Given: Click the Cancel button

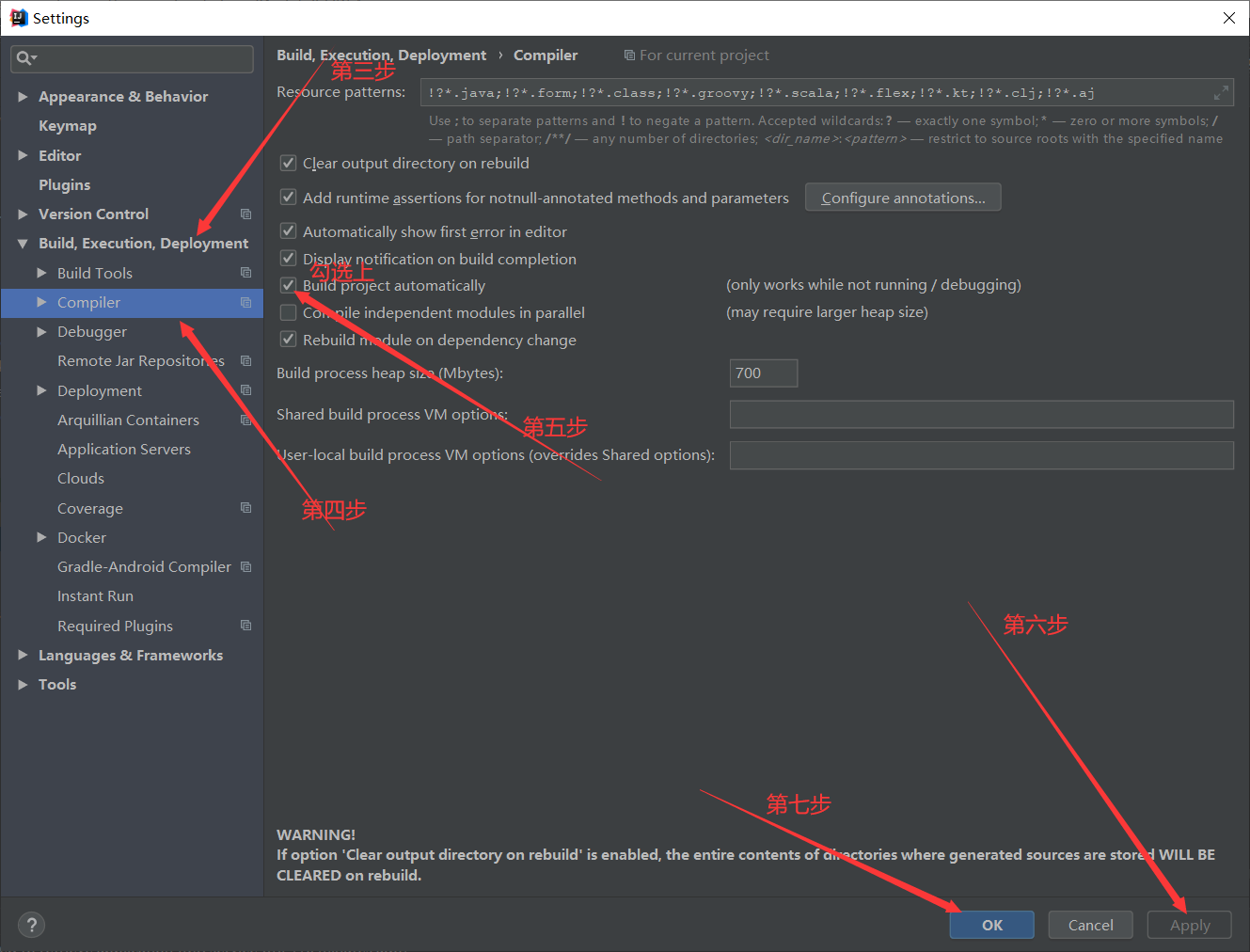Looking at the screenshot, I should pyautogui.click(x=1091, y=925).
